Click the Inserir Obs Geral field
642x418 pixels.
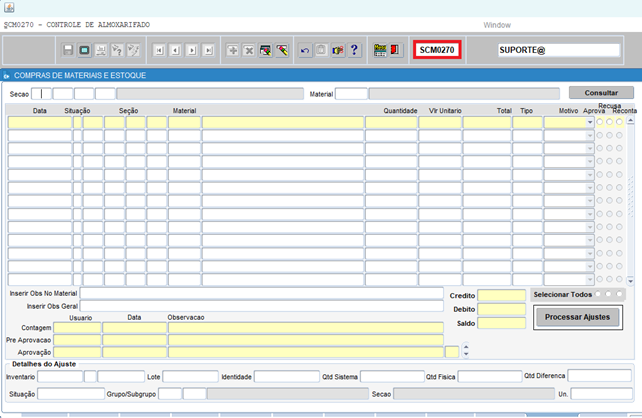click(x=262, y=306)
